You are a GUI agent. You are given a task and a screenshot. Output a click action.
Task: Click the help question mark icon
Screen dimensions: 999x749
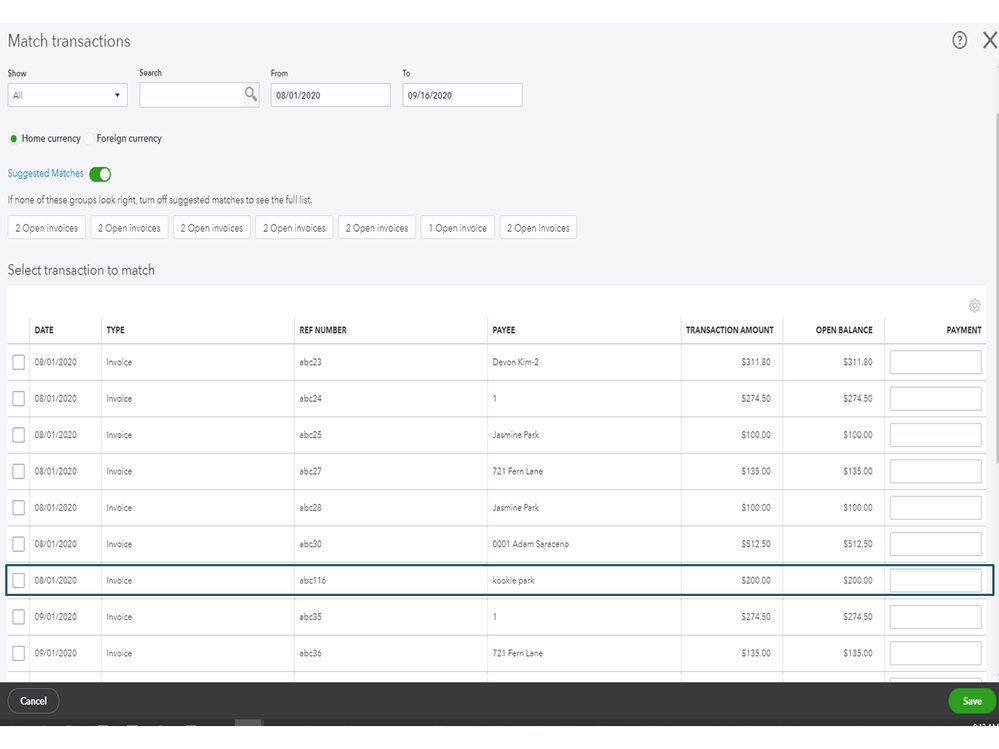click(959, 41)
